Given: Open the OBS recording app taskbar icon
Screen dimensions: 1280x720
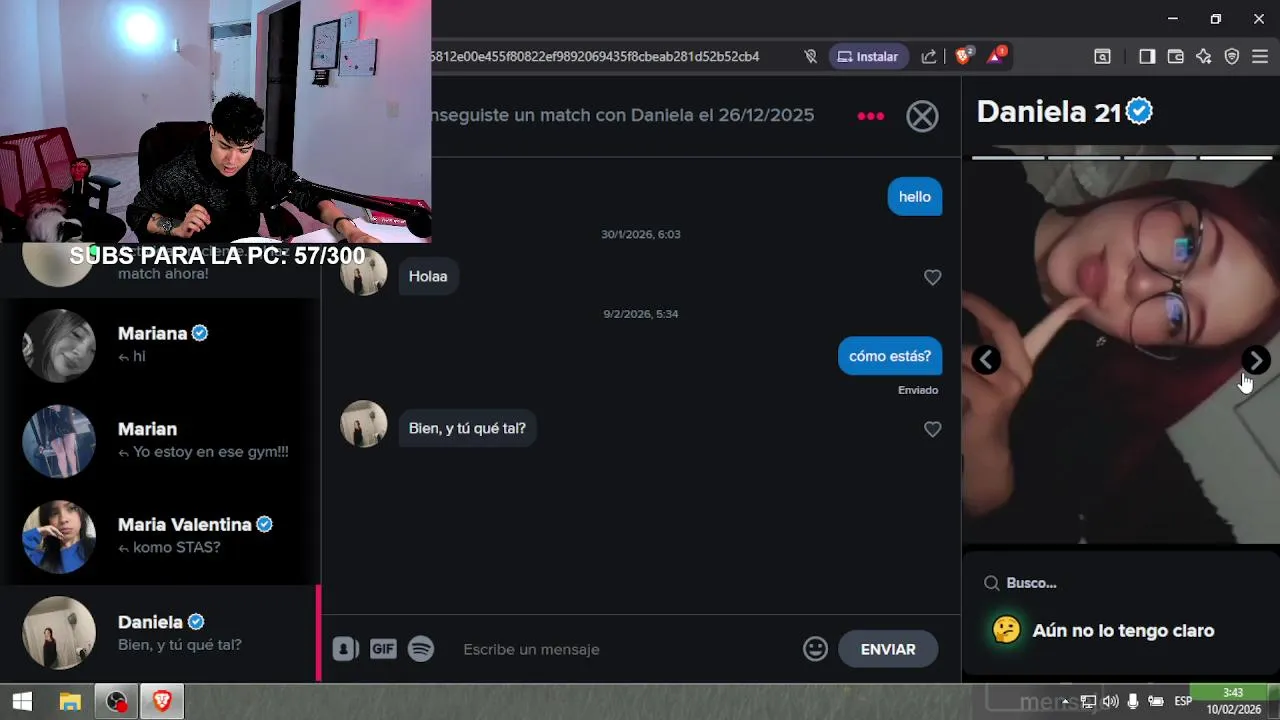Looking at the screenshot, I should coord(117,702).
